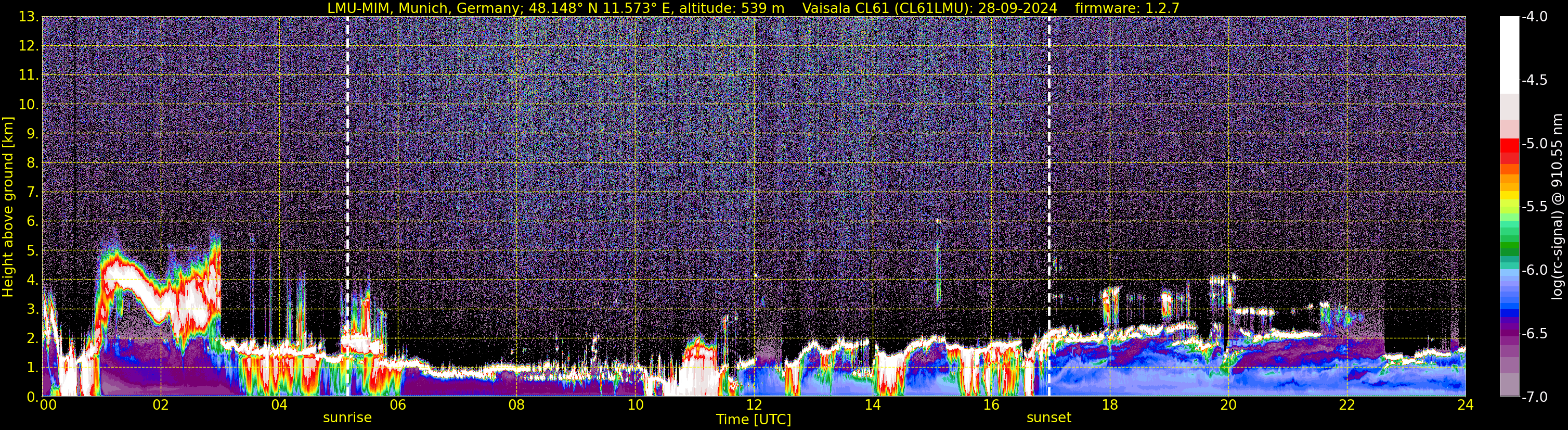Click the '20' time axis tick label
Image resolution: width=1568 pixels, height=430 pixels.
pos(1228,404)
